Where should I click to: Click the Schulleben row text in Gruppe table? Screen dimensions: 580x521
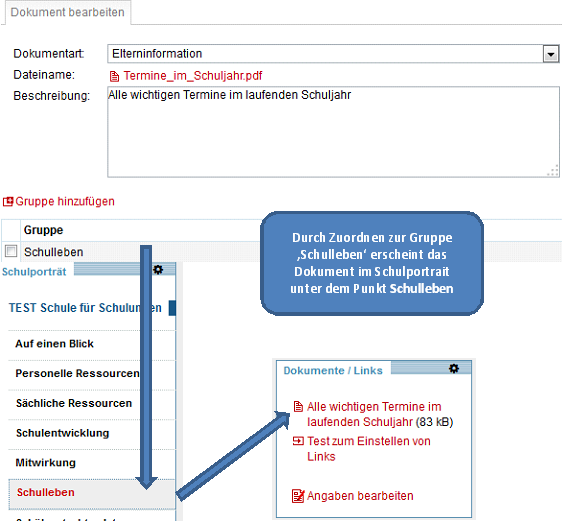click(54, 252)
